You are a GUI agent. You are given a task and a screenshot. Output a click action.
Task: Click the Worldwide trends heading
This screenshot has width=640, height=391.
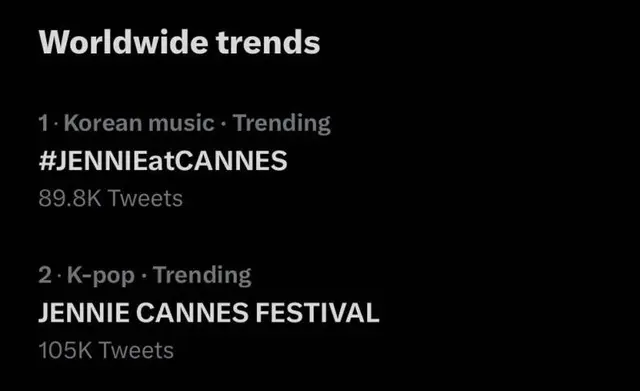179,42
